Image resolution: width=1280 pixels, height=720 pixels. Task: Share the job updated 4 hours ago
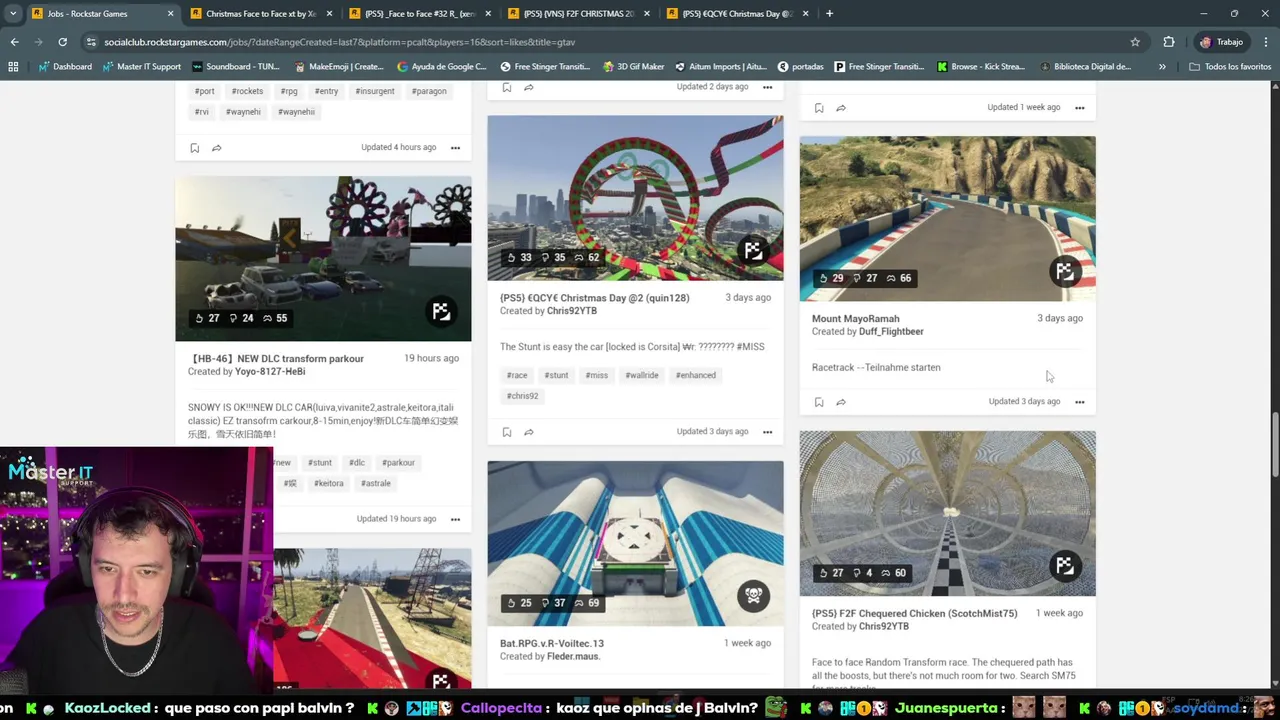pyautogui.click(x=217, y=148)
